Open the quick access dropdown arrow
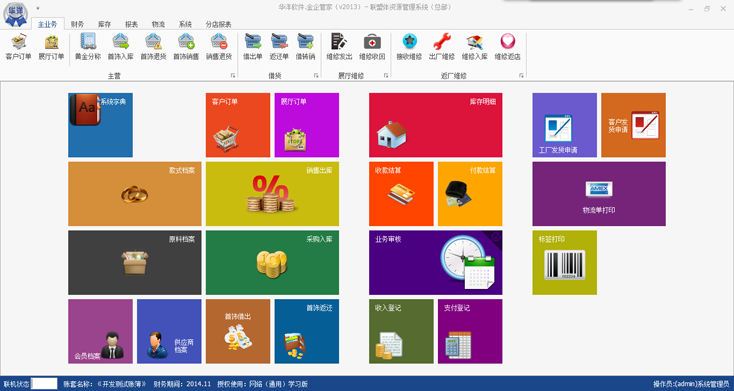The width and height of the screenshot is (734, 391). pyautogui.click(x=37, y=8)
